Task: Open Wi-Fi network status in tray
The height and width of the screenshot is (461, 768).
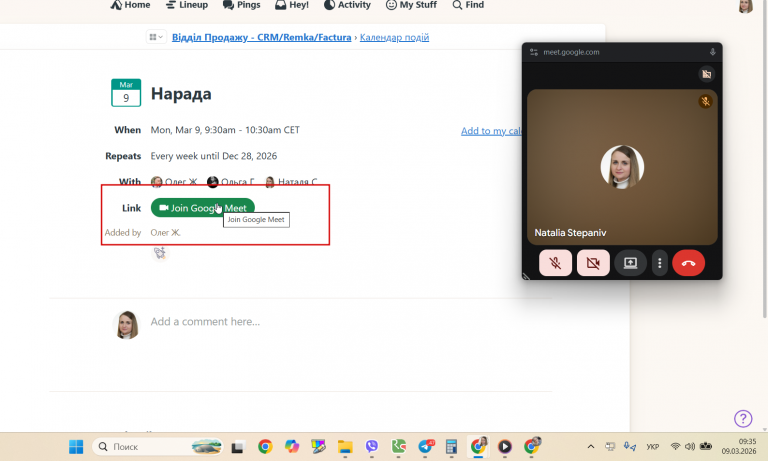Action: (675, 446)
